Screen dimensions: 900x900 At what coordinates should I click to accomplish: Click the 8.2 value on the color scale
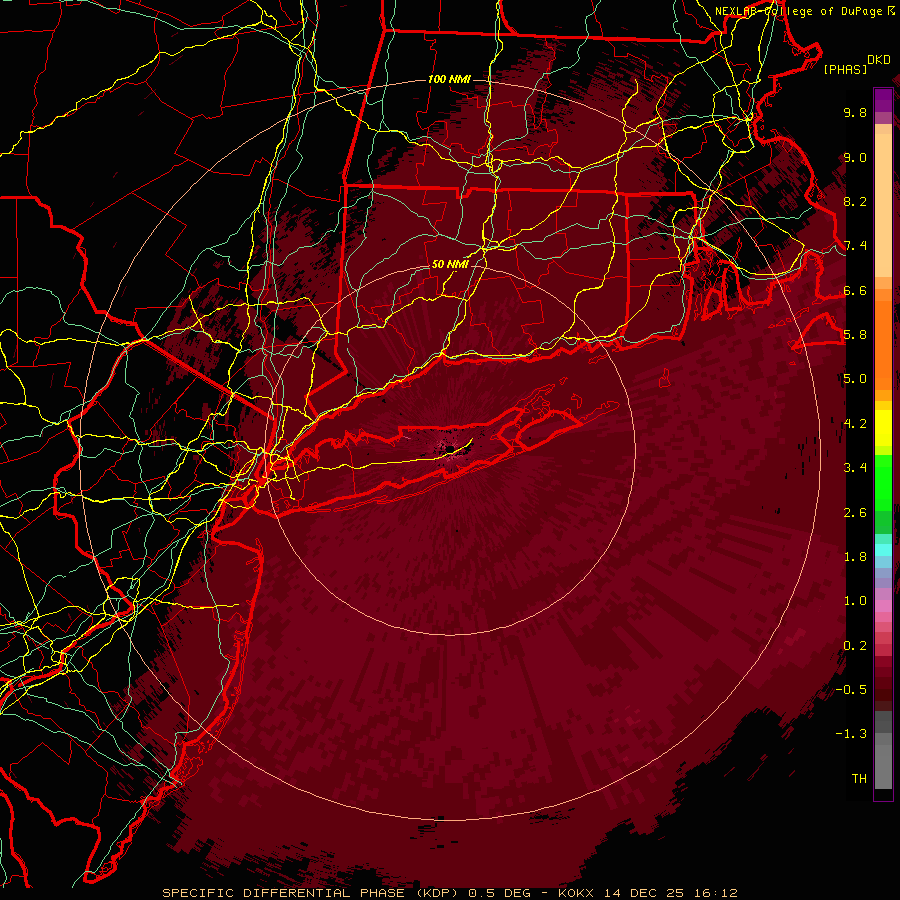855,201
